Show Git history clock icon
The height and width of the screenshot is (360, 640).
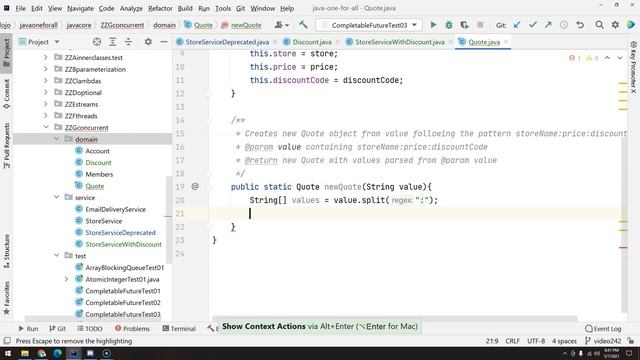(564, 25)
